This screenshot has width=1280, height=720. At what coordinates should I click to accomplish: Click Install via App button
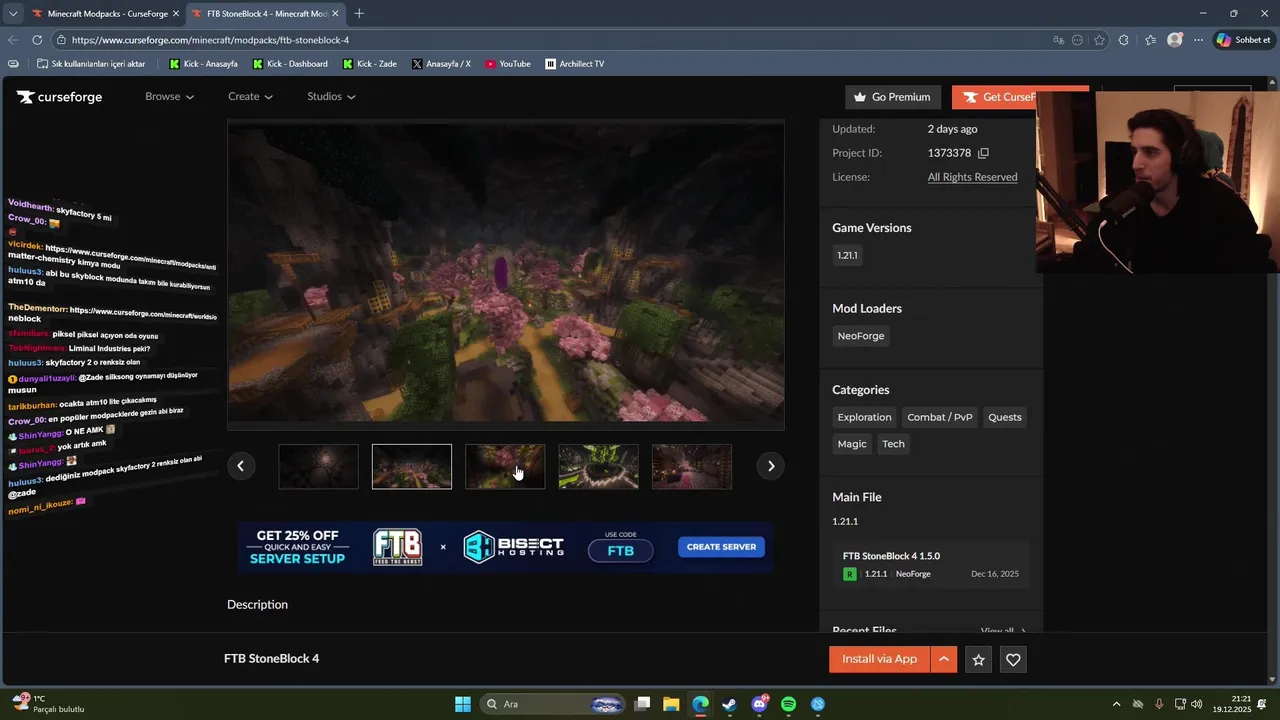[879, 659]
